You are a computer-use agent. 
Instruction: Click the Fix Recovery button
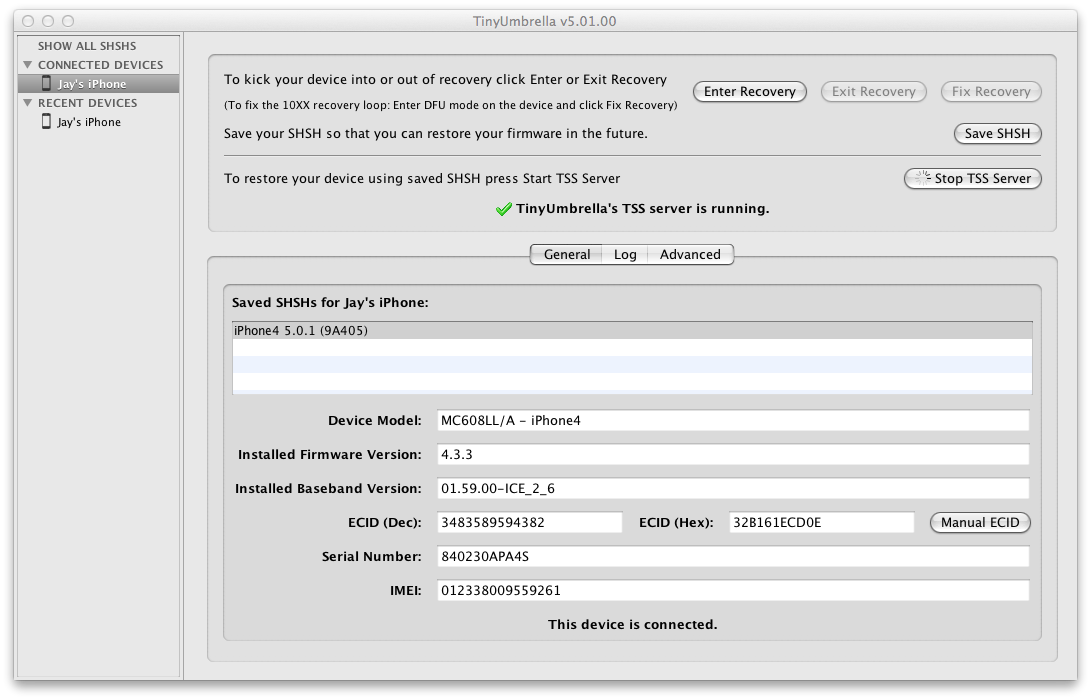pyautogui.click(x=991, y=92)
